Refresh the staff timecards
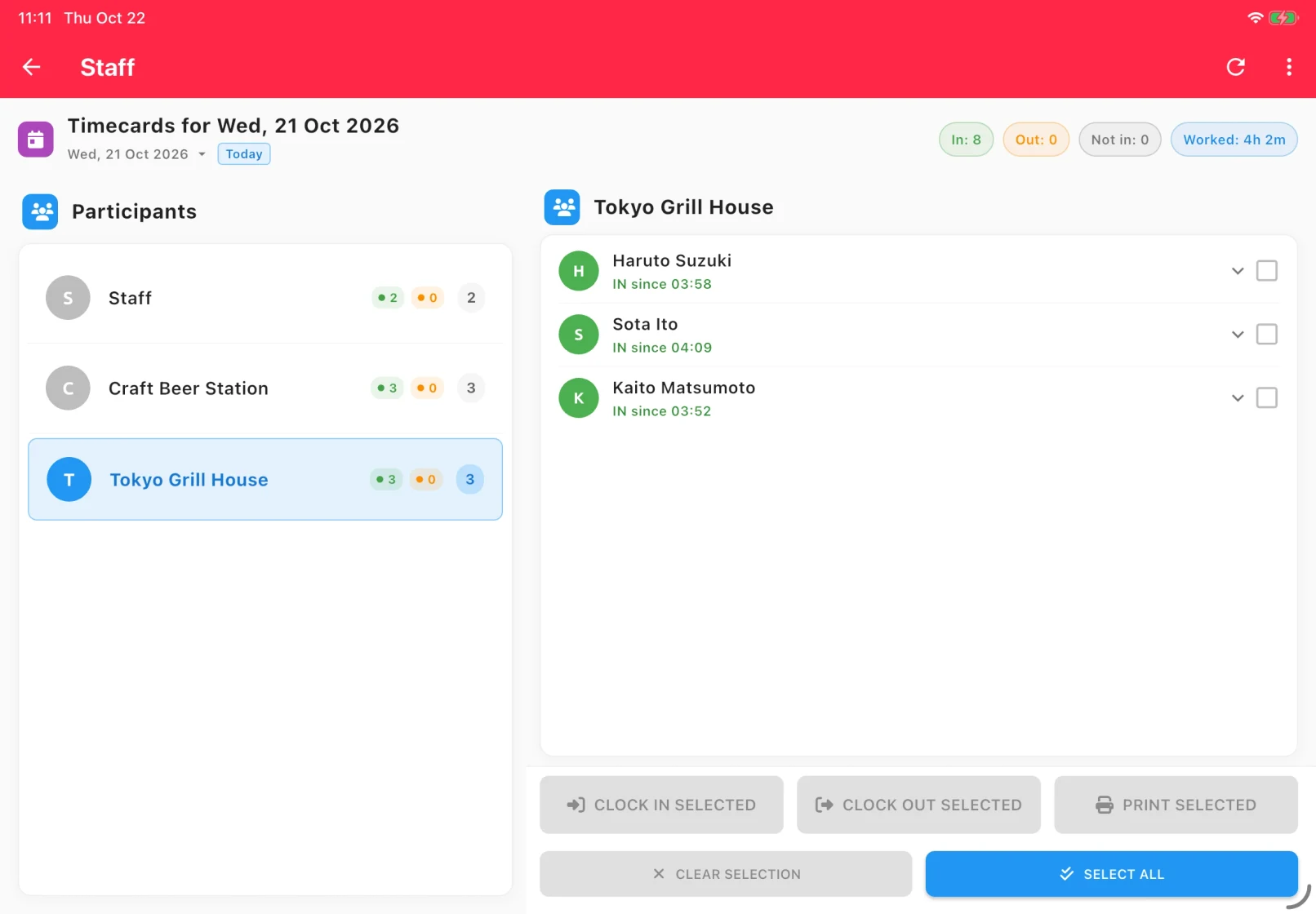 coord(1236,67)
